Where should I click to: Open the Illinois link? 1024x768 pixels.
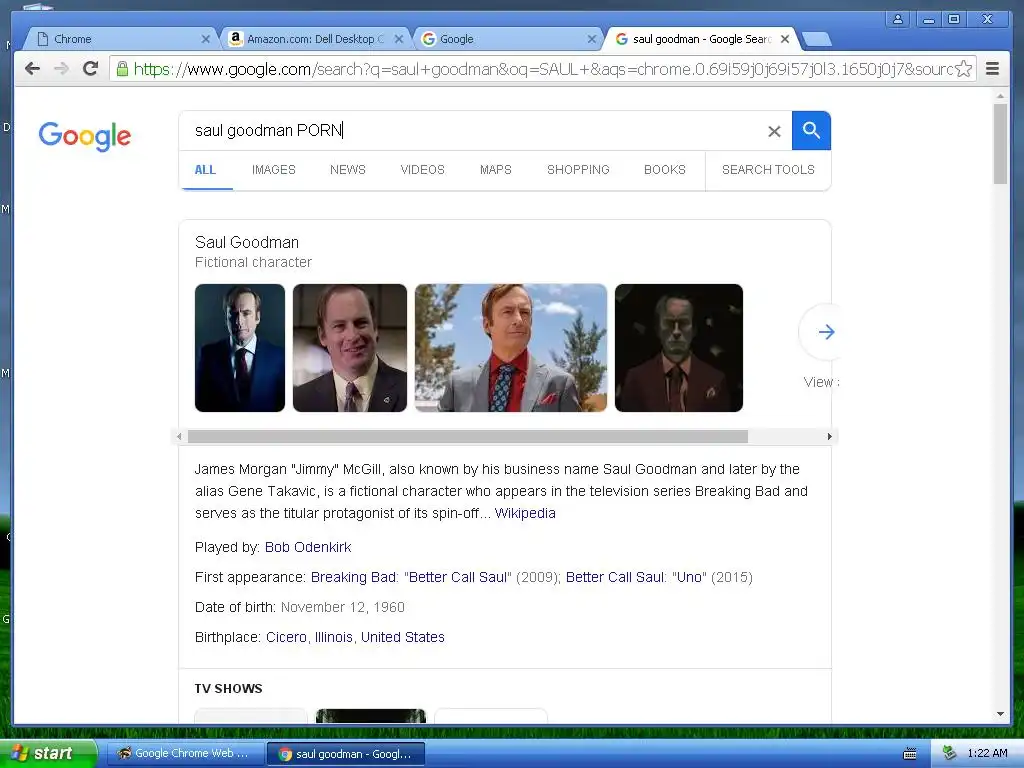(334, 637)
